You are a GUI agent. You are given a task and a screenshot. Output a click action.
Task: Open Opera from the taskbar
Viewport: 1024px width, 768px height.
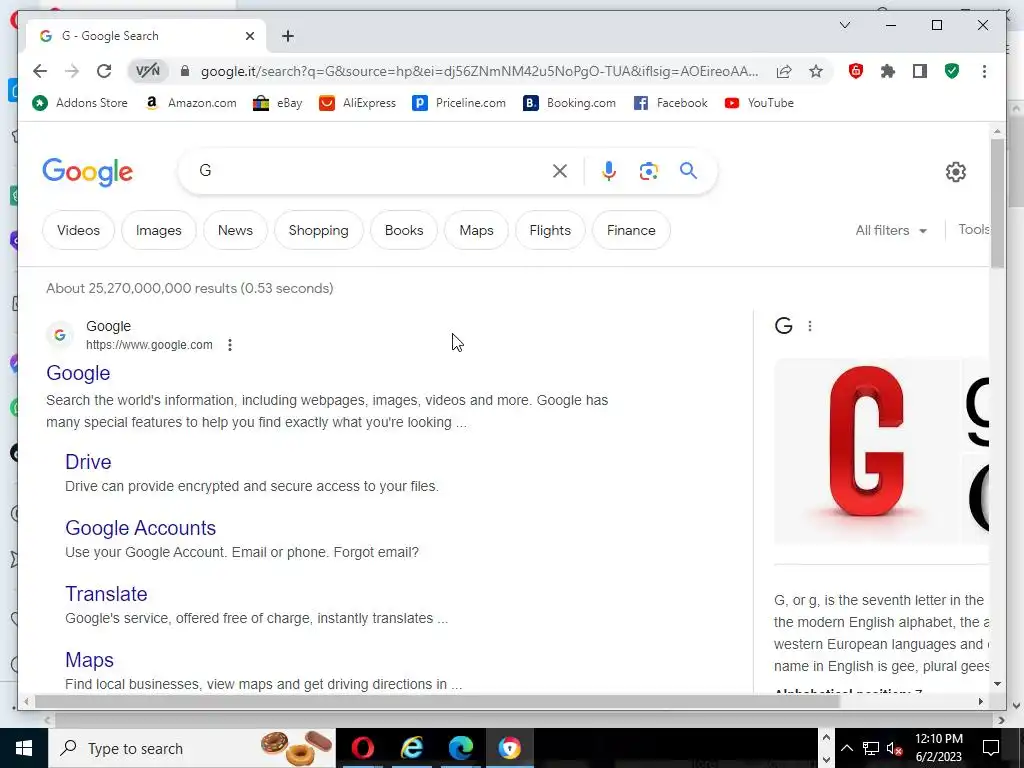tap(362, 748)
